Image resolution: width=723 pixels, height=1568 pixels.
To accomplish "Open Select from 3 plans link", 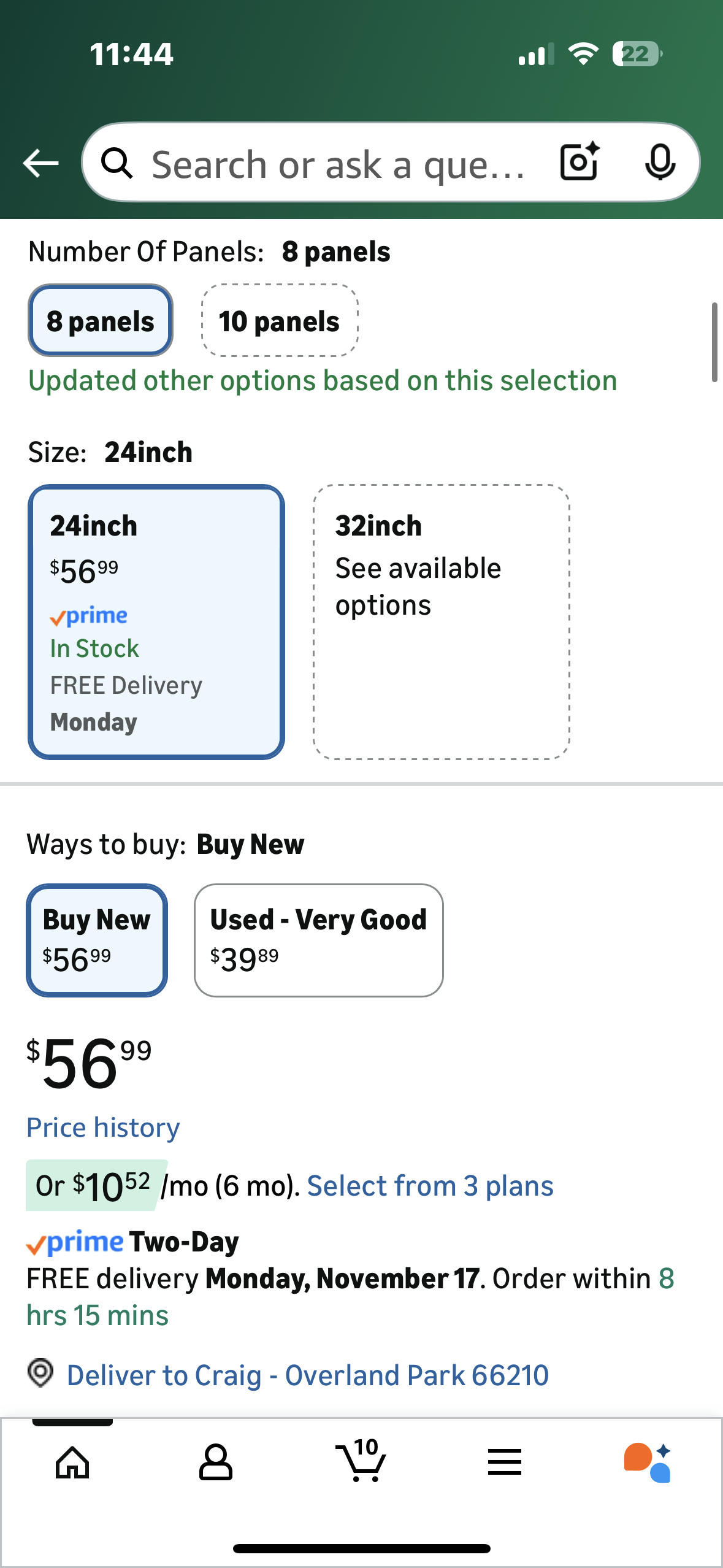I will (430, 1186).
